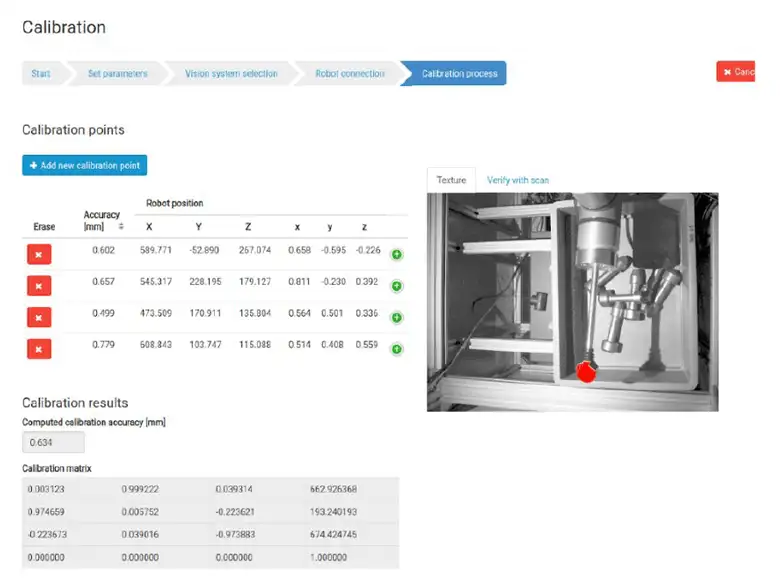Viewport: 780px width, 585px height.
Task: Select X value 608.843
Action: 156,345
